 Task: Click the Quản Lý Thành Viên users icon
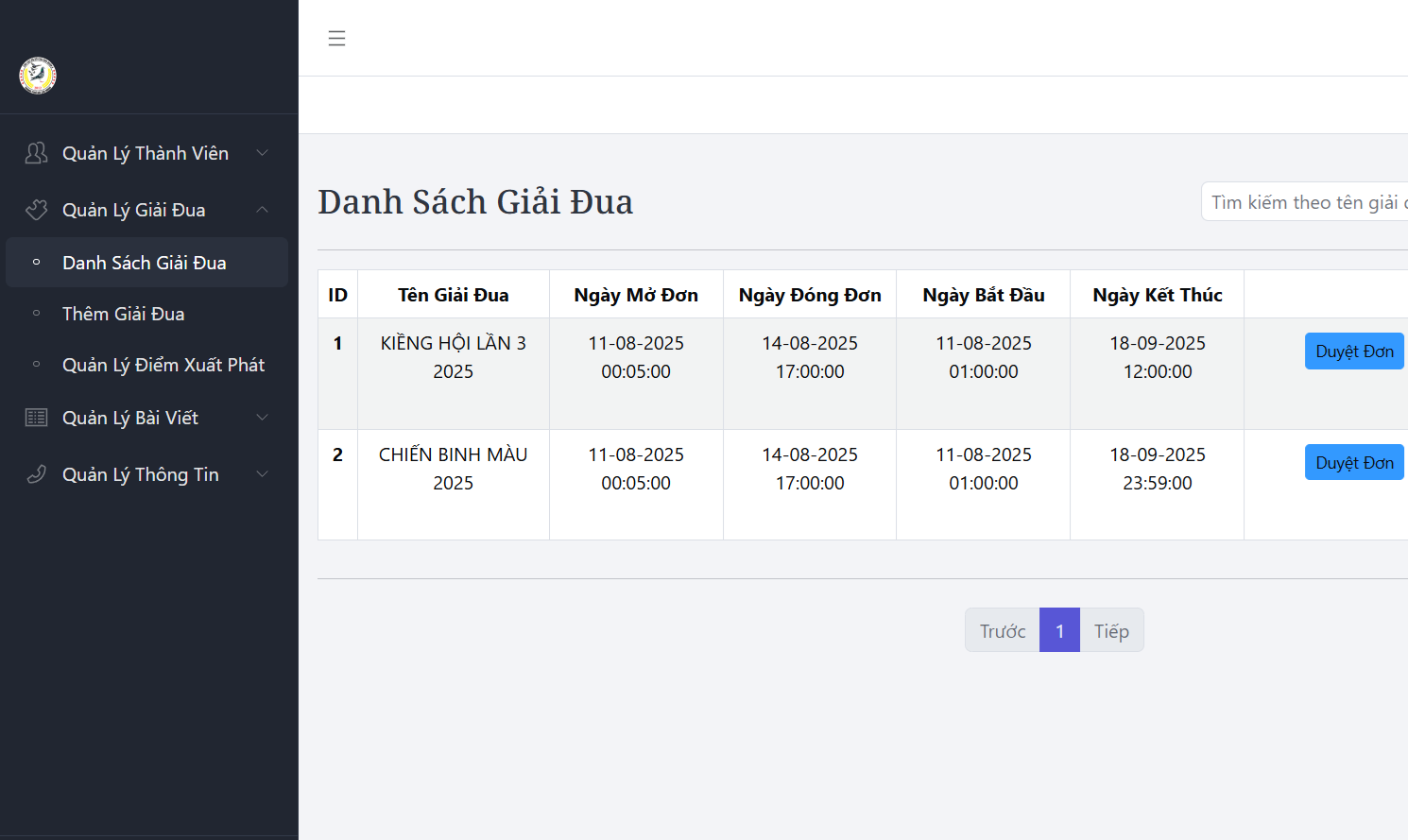click(x=36, y=153)
